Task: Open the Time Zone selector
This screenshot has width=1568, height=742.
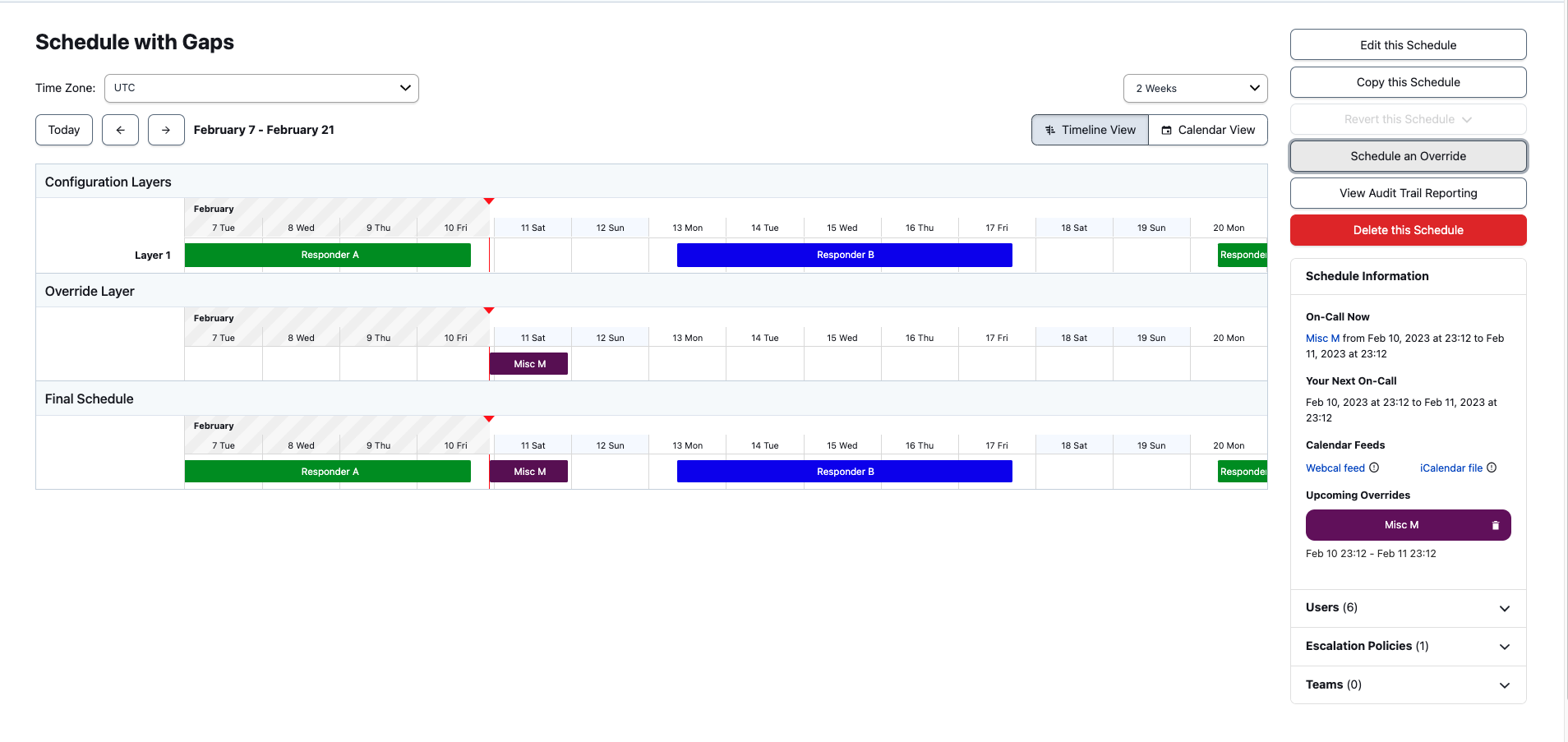Action: click(x=261, y=88)
